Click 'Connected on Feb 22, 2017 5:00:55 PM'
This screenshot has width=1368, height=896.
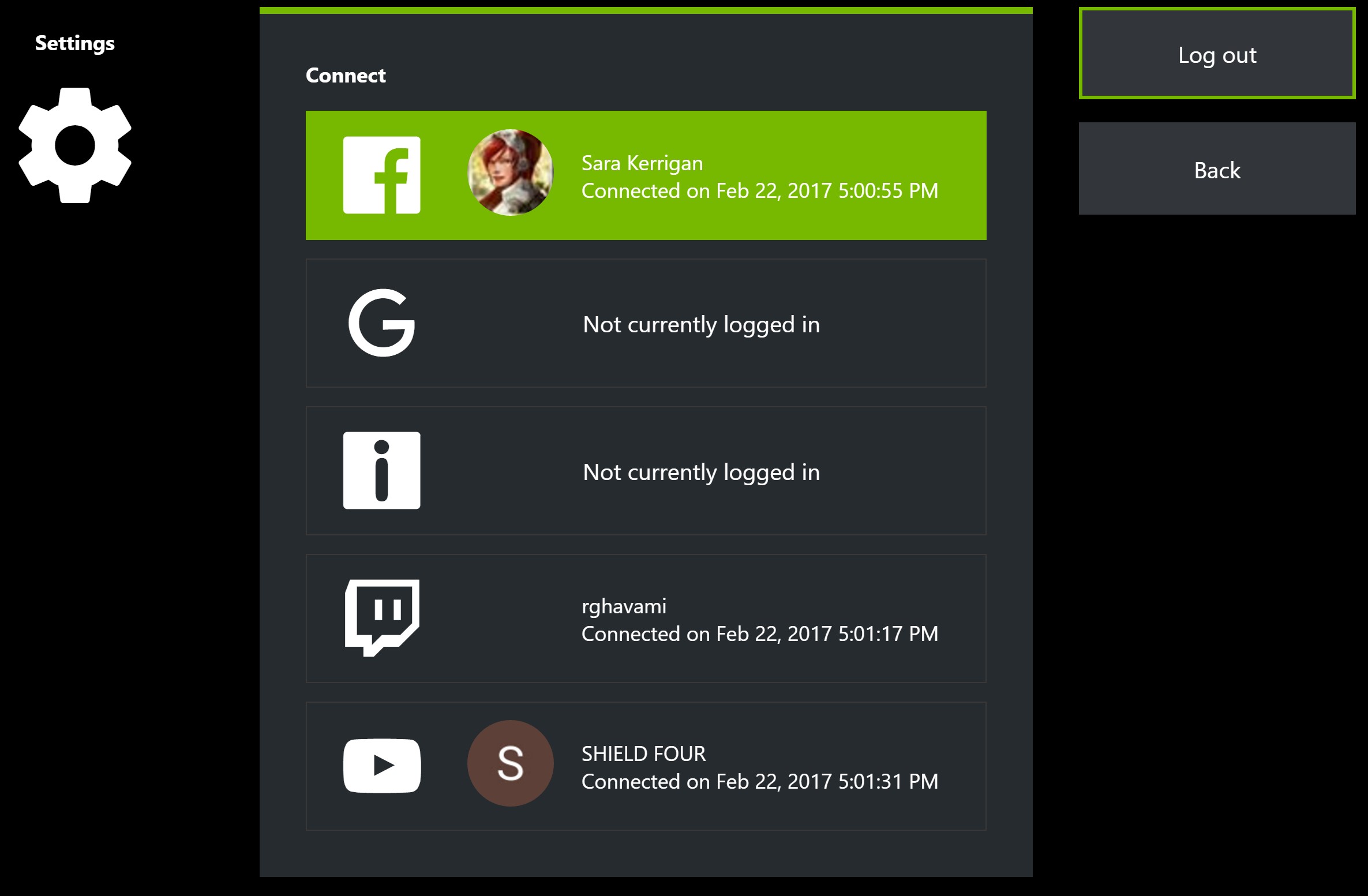coord(759,191)
